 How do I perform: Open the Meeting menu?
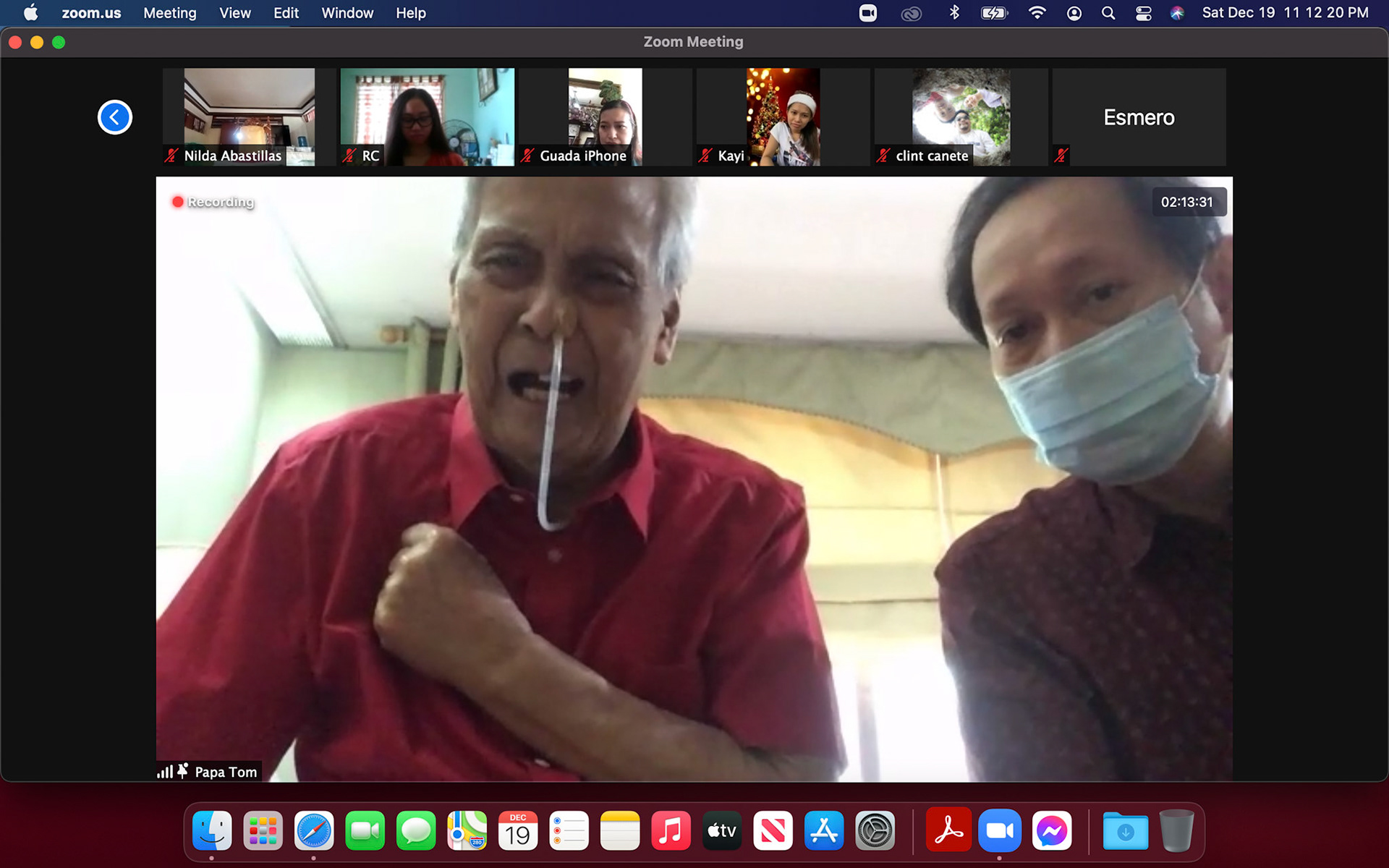(x=169, y=13)
